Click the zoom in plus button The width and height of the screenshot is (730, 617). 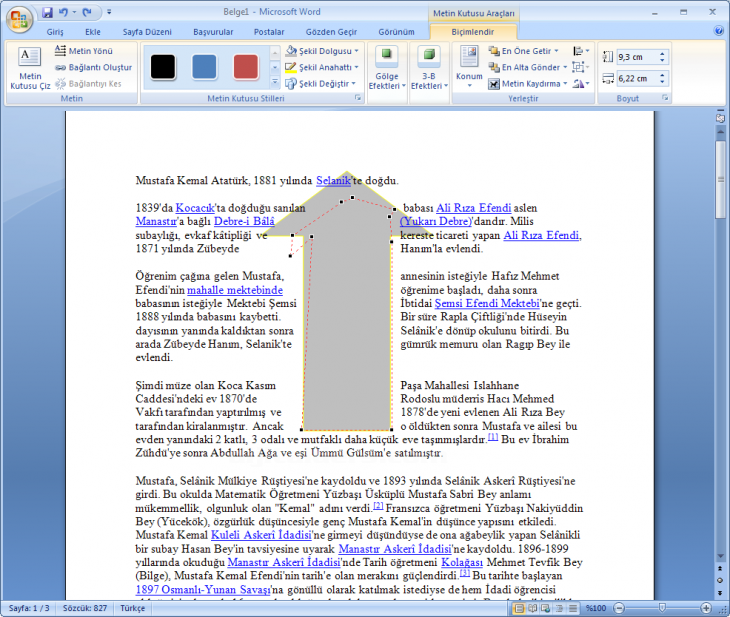pos(706,608)
